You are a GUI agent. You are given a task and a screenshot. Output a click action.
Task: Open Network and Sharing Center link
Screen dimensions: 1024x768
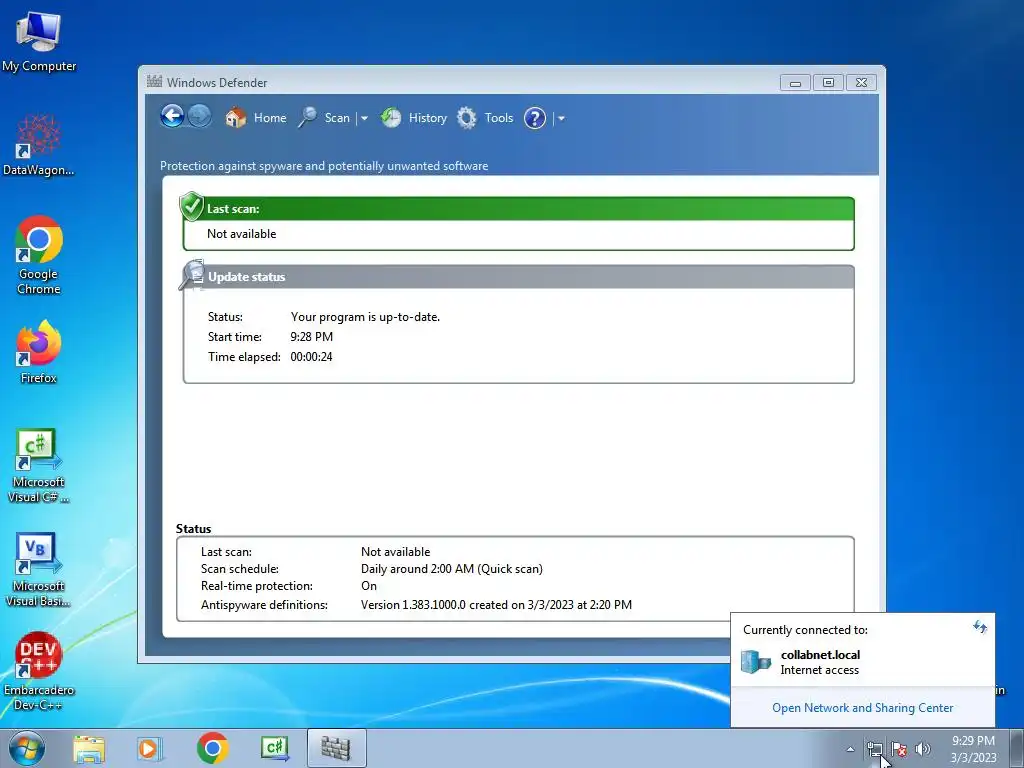(862, 707)
